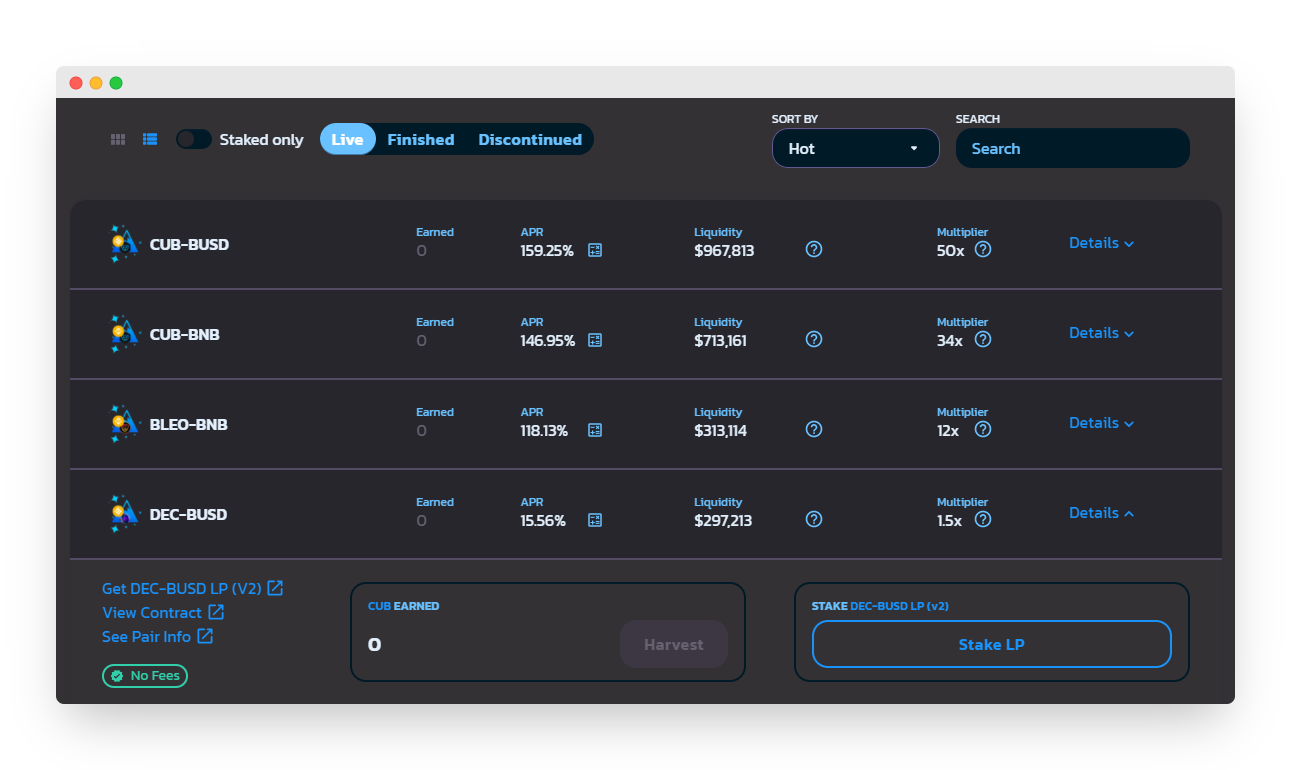Click the No Fees badge

(145, 676)
